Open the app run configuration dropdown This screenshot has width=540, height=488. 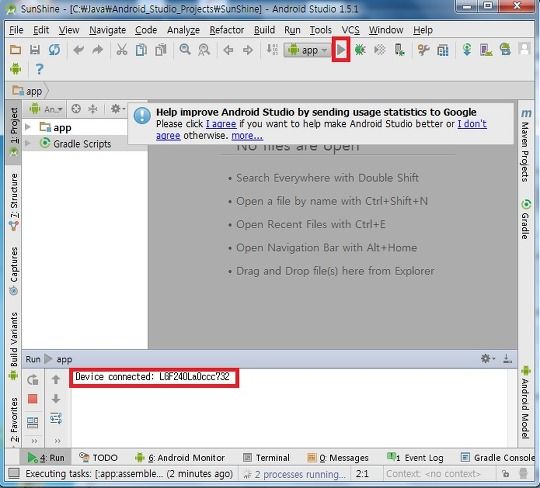307,50
